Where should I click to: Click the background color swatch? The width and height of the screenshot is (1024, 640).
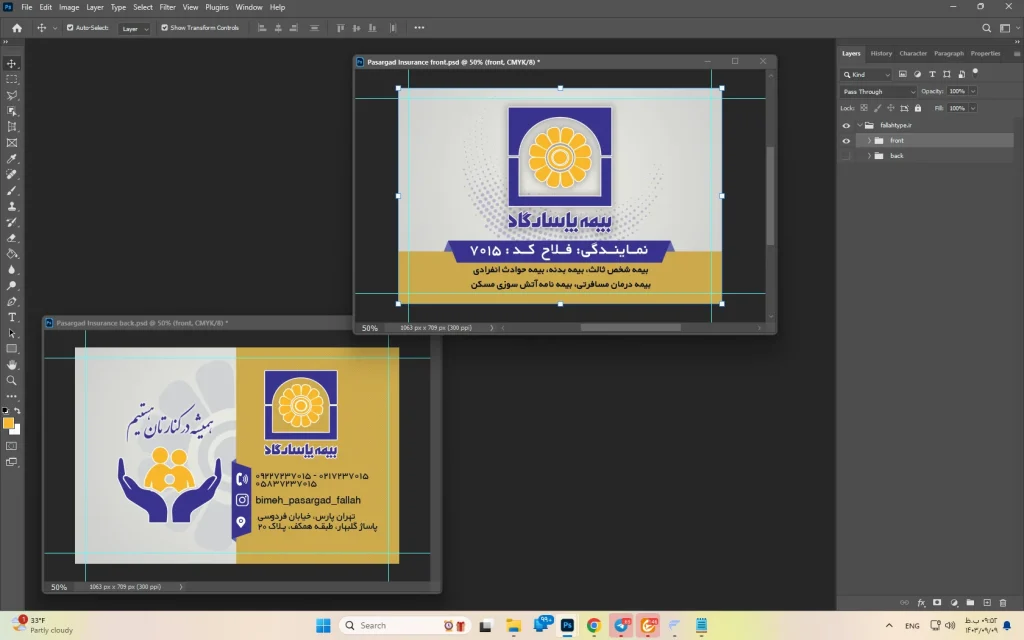(x=16, y=430)
